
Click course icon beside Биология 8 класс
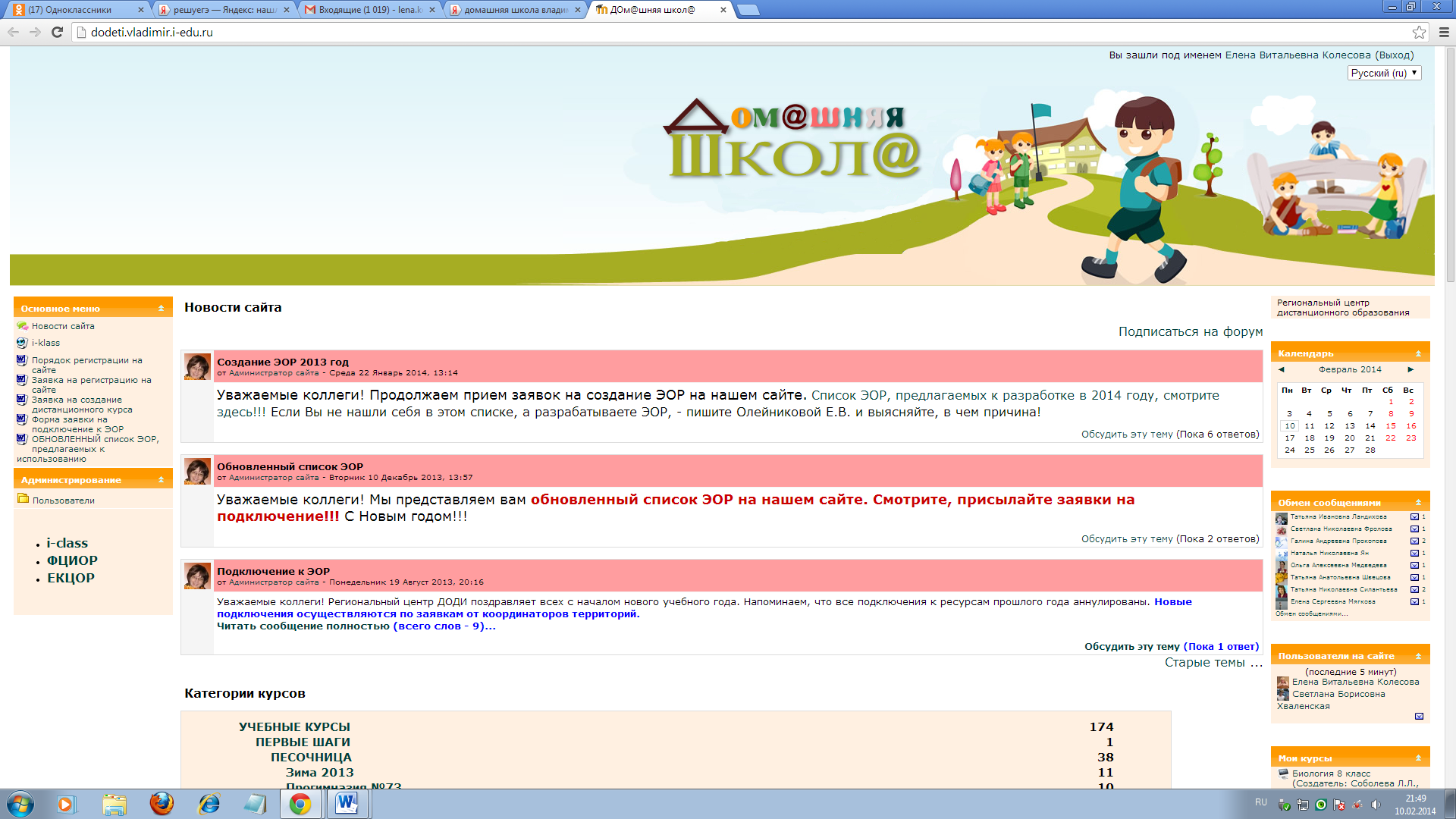(1283, 774)
